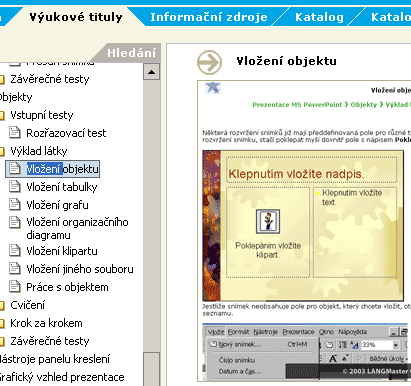Click the slide title placeholder Klepnutím vložíte nadpis
411x386 pixels.
tap(311, 170)
